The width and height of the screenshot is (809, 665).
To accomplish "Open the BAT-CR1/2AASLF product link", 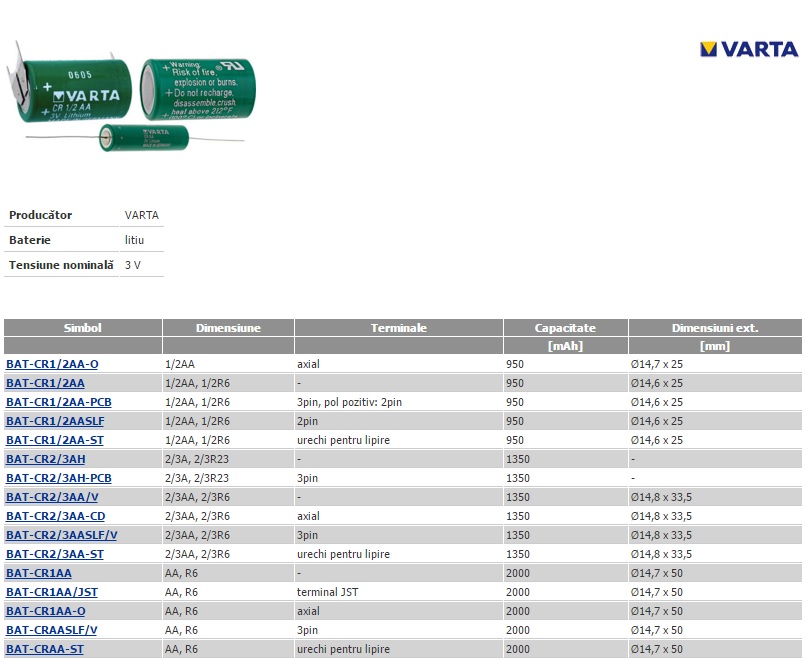I will [x=55, y=421].
